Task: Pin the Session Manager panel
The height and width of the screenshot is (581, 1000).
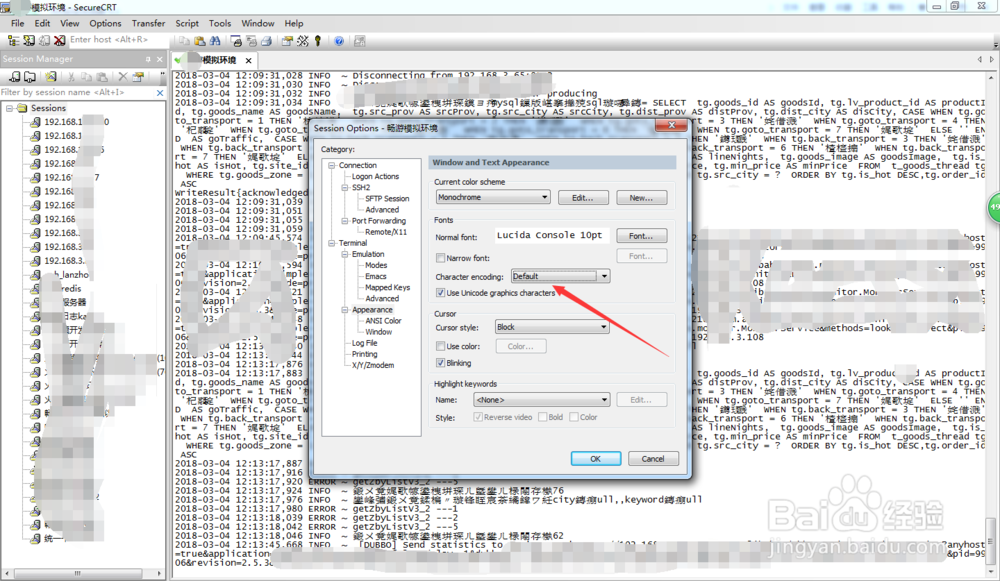Action: 148,59
